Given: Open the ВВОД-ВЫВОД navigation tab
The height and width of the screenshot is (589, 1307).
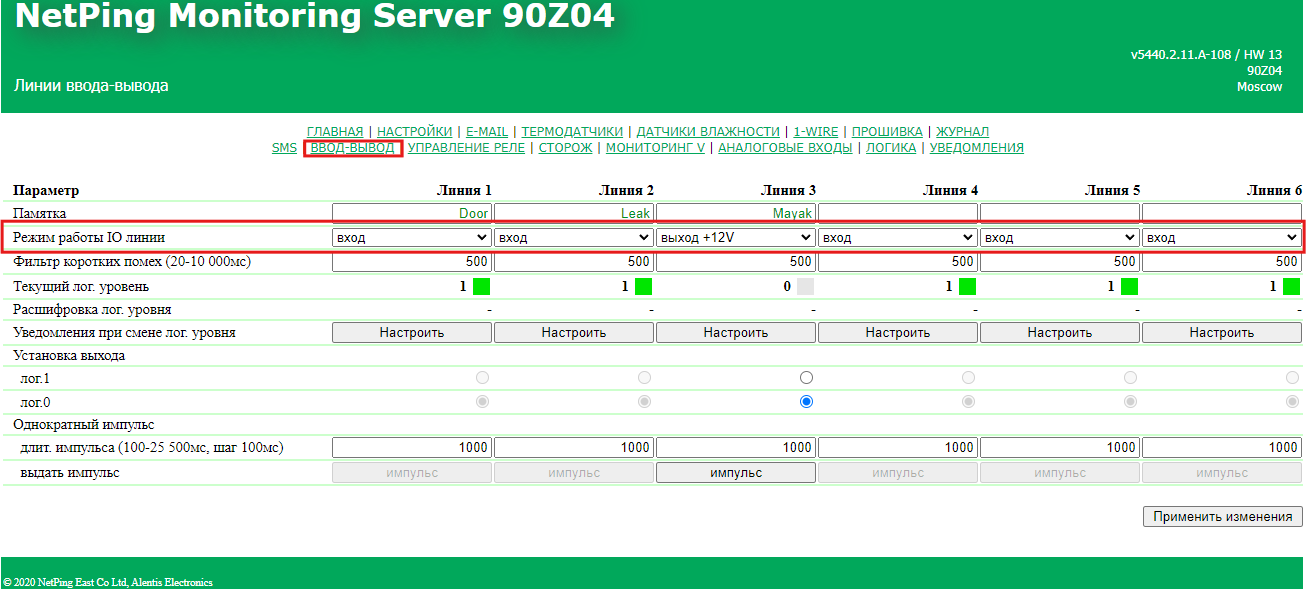Looking at the screenshot, I should (352, 148).
